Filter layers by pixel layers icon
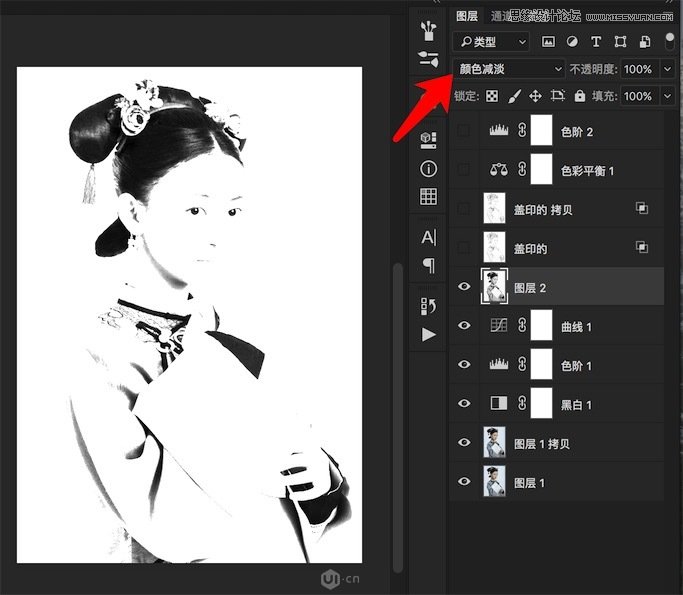This screenshot has width=683, height=595. pos(548,42)
